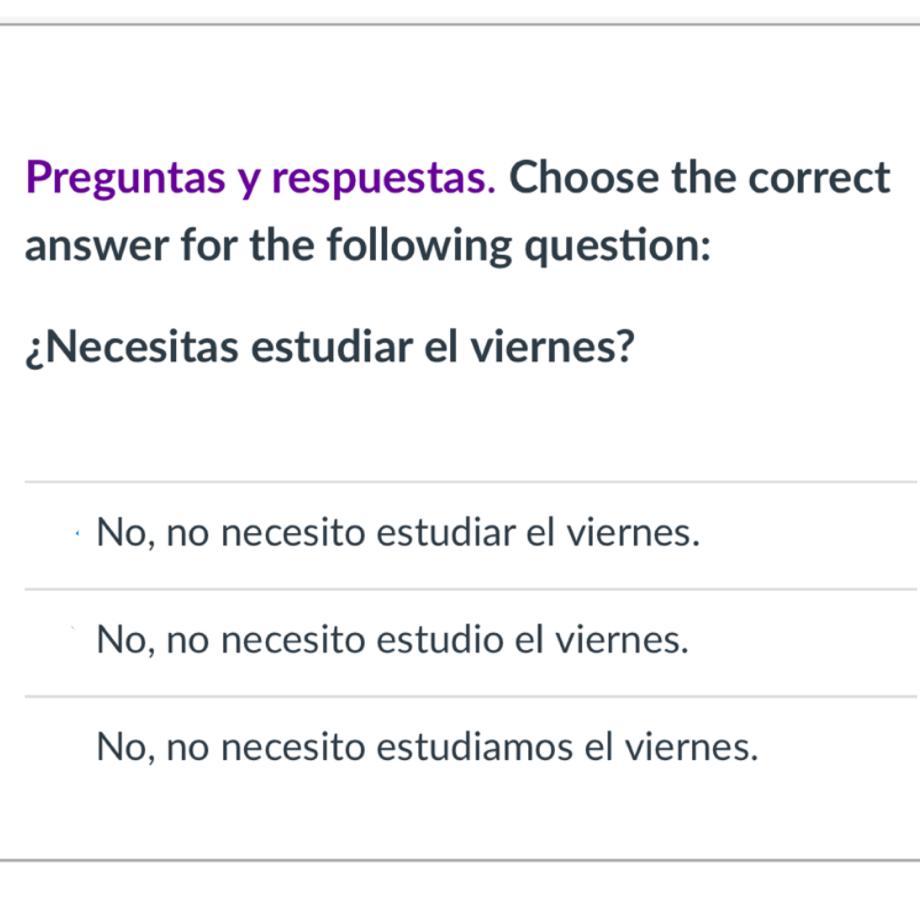Mark the infinitive-verb answer as your response

click(397, 534)
